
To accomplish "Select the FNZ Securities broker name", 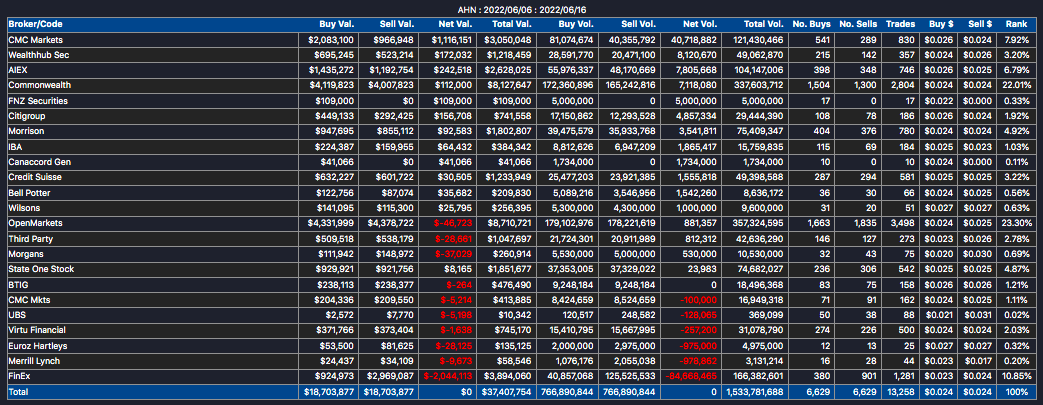I will (38, 100).
